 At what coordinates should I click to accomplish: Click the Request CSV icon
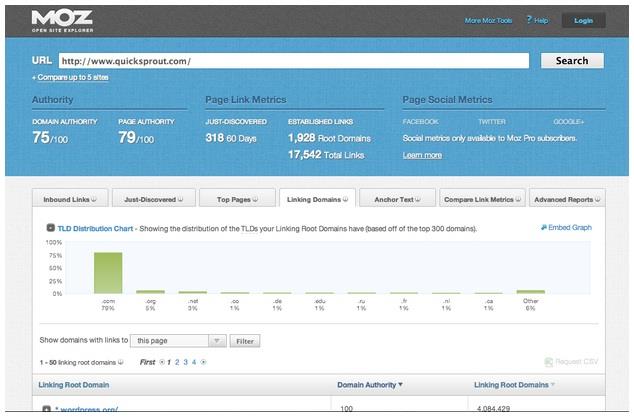point(548,362)
